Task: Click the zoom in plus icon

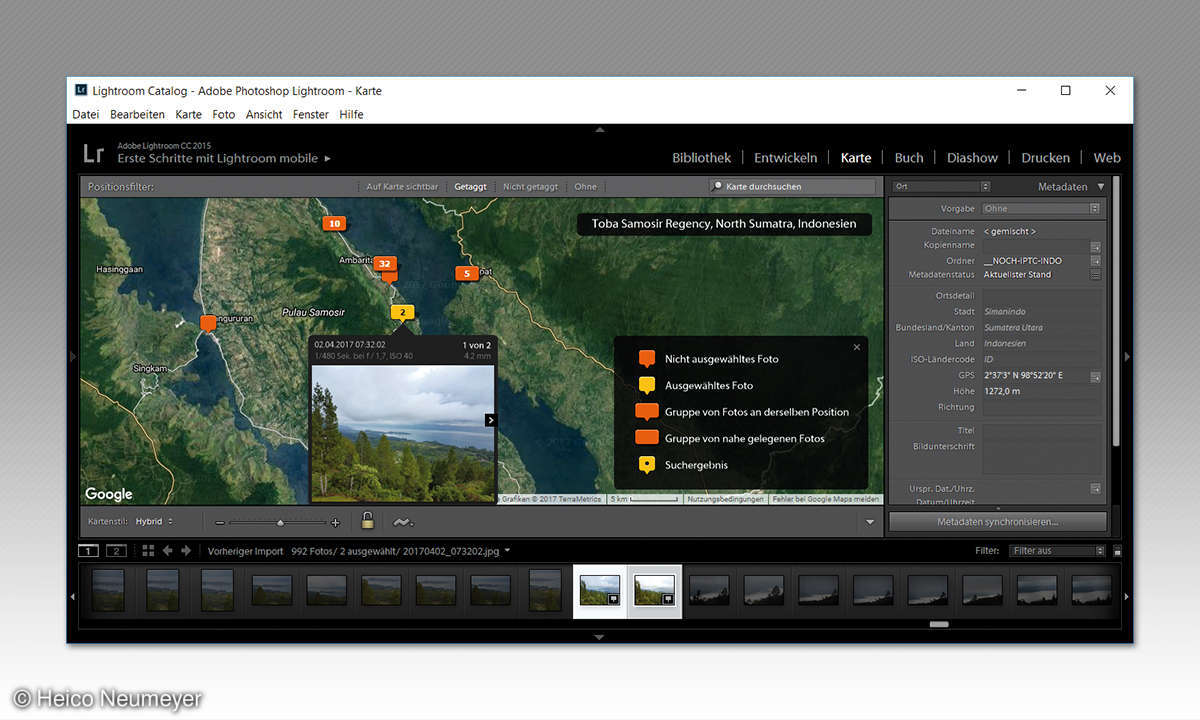Action: coord(335,522)
